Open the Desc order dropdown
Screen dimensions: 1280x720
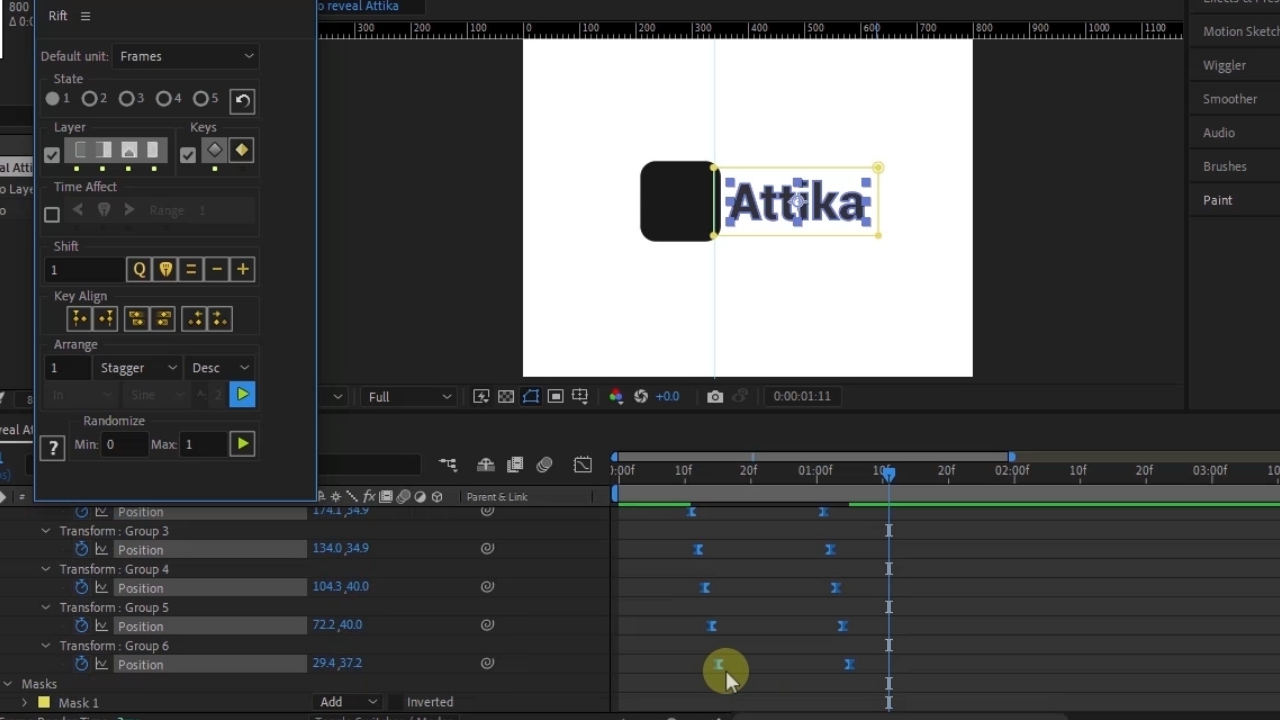pyautogui.click(x=220, y=368)
